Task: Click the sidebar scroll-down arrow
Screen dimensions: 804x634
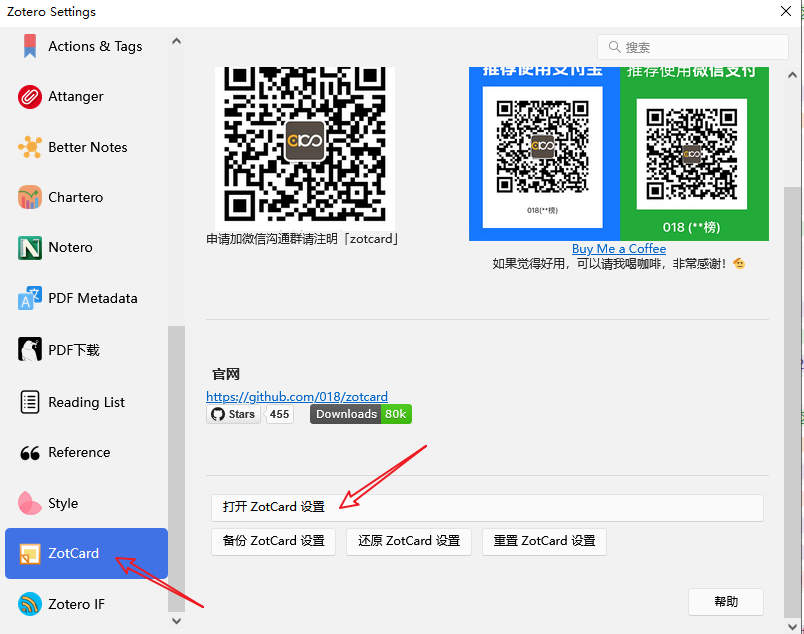Action: 176,621
